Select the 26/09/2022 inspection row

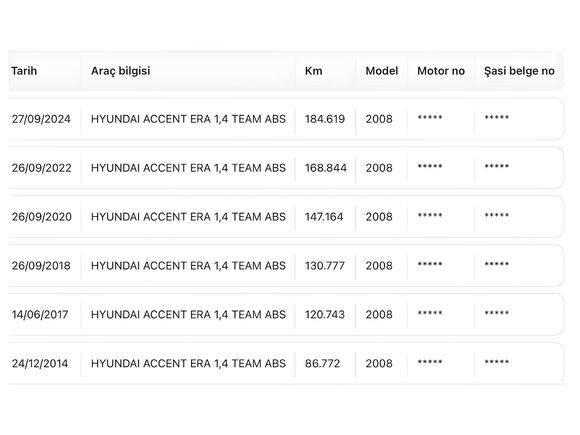286,168
